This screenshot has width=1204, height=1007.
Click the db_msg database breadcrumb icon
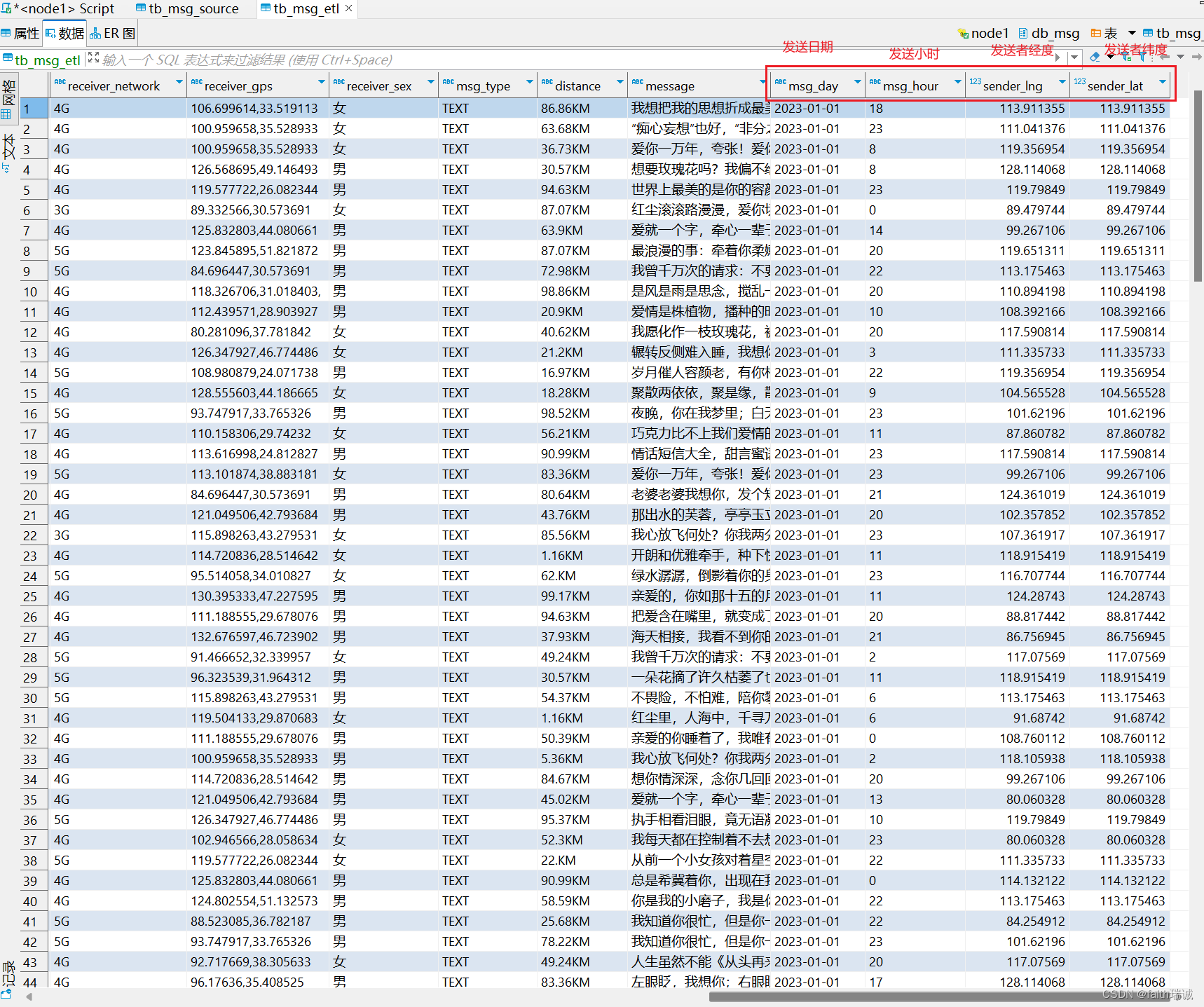click(x=1023, y=34)
